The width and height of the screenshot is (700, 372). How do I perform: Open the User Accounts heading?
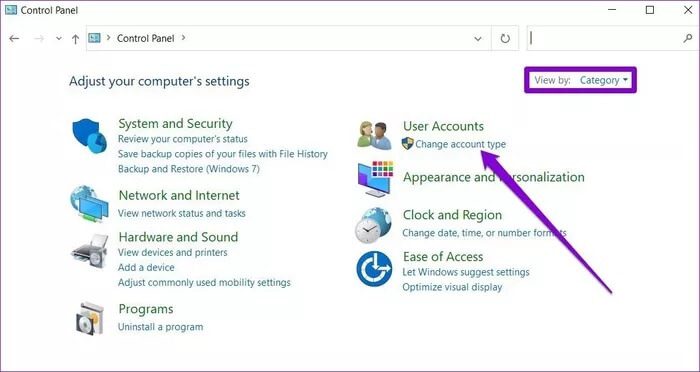pyautogui.click(x=443, y=126)
